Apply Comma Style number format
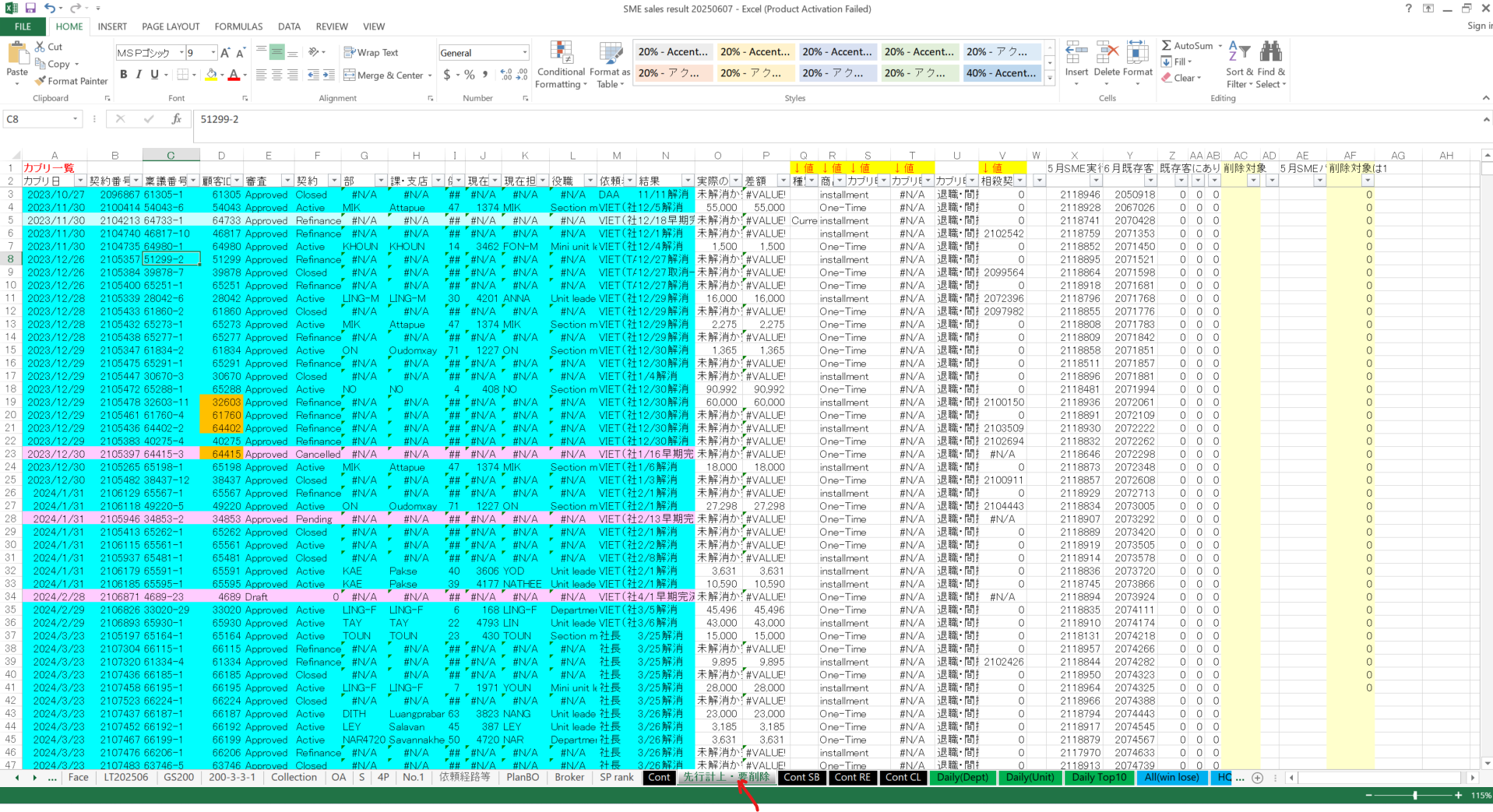Viewport: 1493px width, 812px height. pyautogui.click(x=485, y=75)
